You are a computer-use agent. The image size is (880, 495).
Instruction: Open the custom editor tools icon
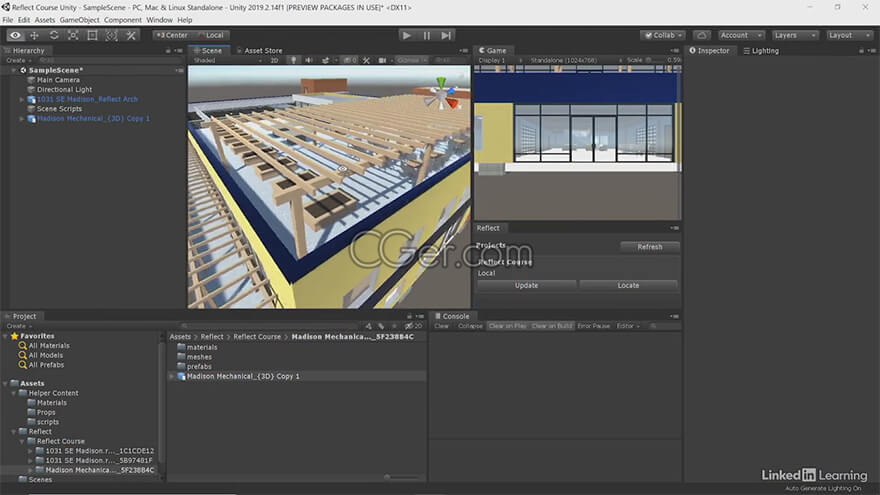131,35
